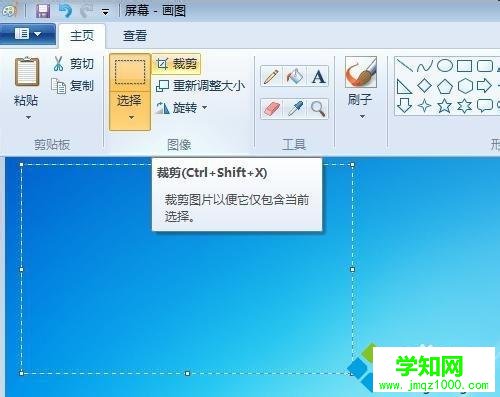Select the Hexagon shape
The image size is (500, 397).
coord(465,86)
